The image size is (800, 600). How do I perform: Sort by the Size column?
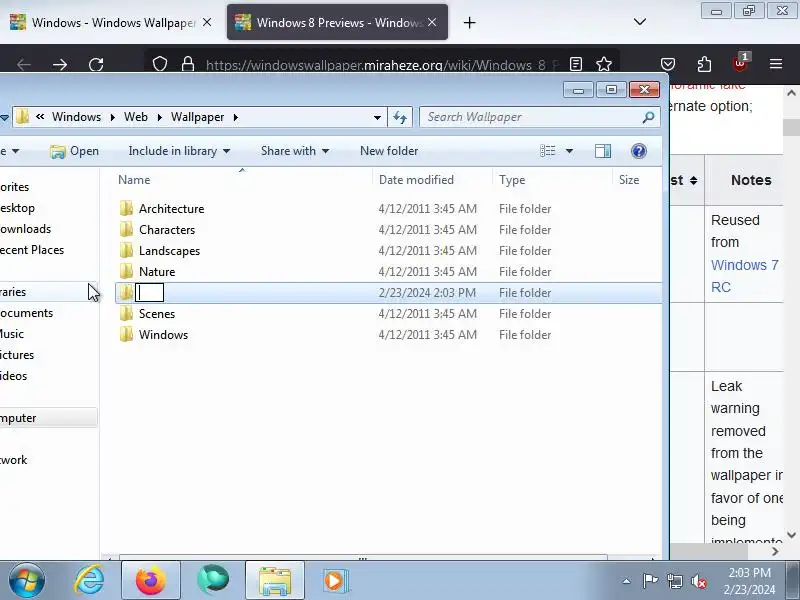point(629,180)
